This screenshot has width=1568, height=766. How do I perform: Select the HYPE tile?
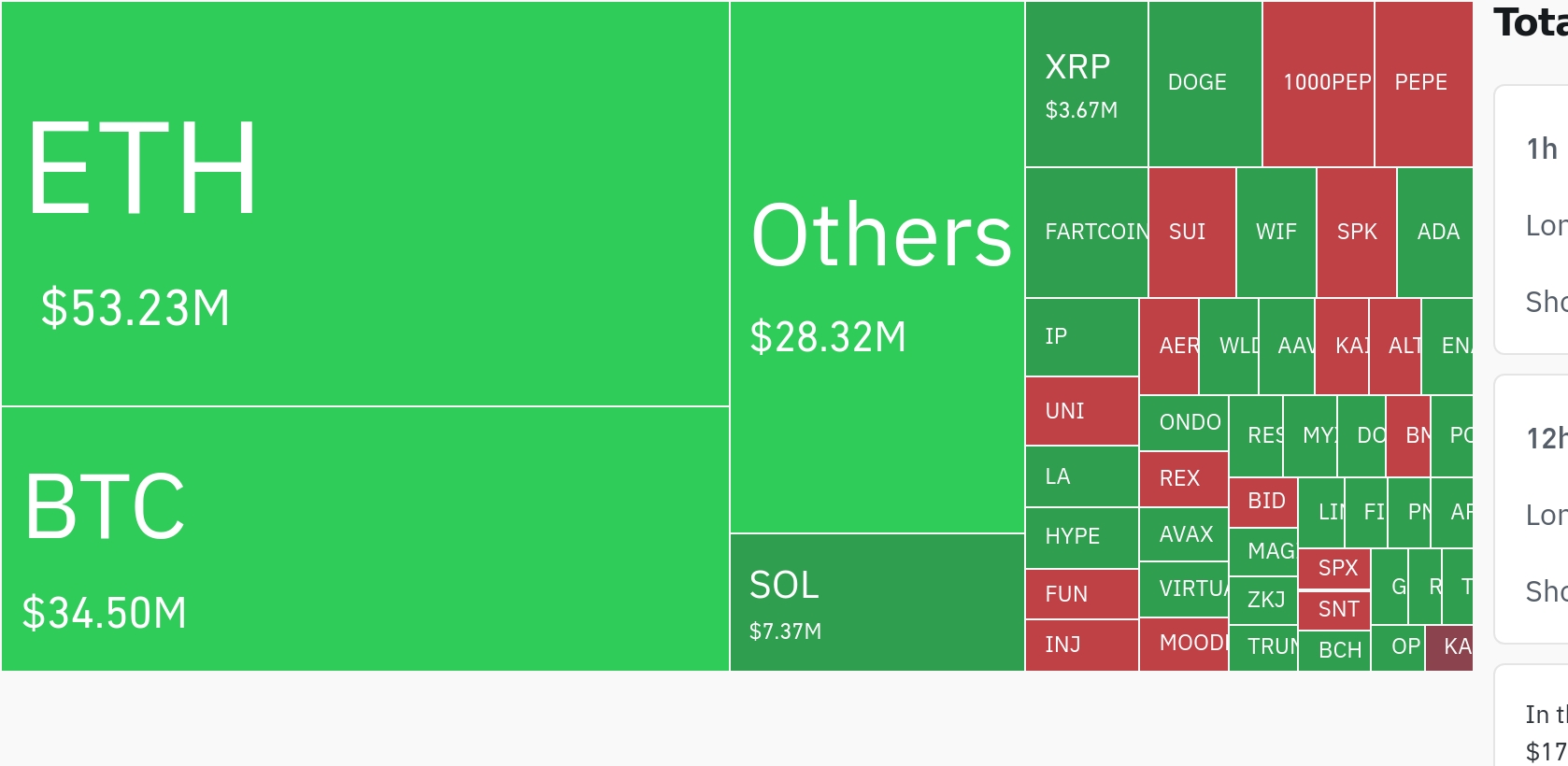(x=1082, y=538)
